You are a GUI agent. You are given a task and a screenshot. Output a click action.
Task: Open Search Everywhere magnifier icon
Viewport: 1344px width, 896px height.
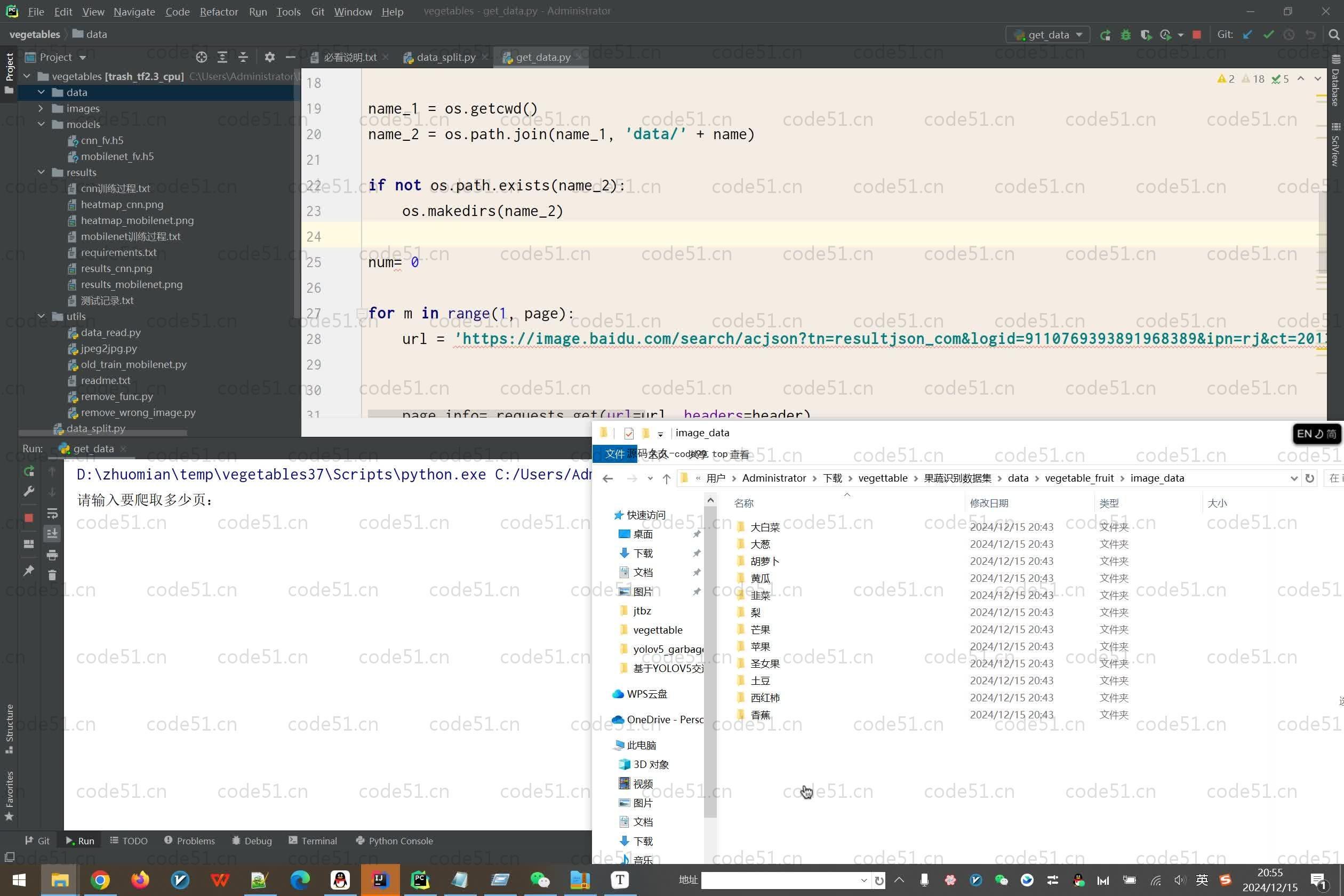[x=1334, y=35]
